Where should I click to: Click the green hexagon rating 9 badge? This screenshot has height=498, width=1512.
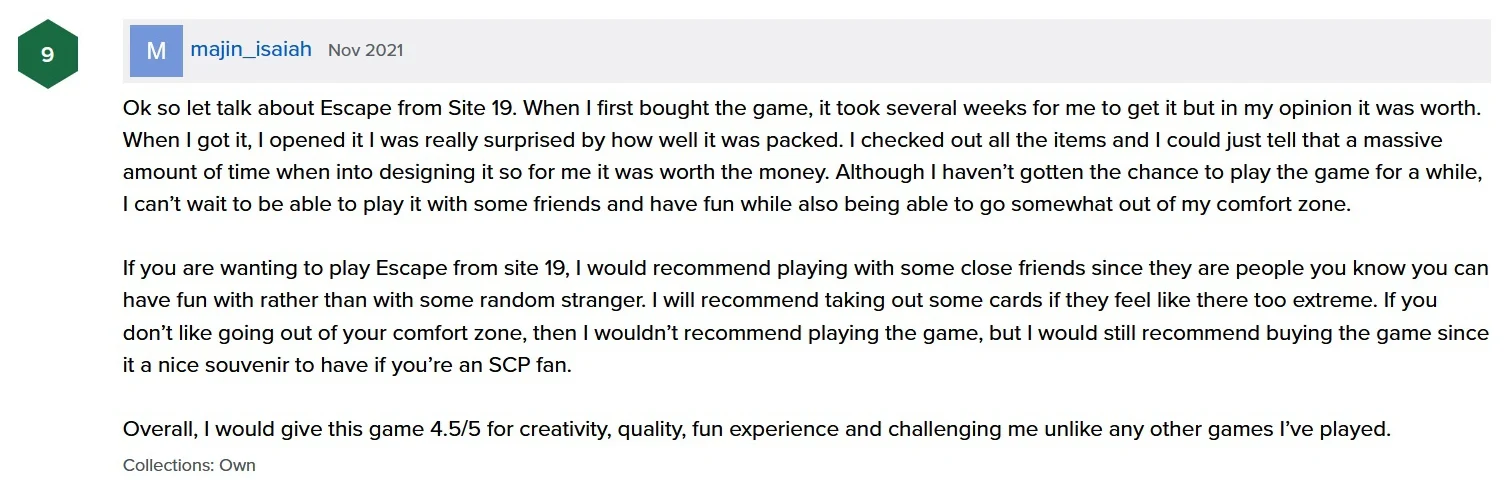point(47,54)
